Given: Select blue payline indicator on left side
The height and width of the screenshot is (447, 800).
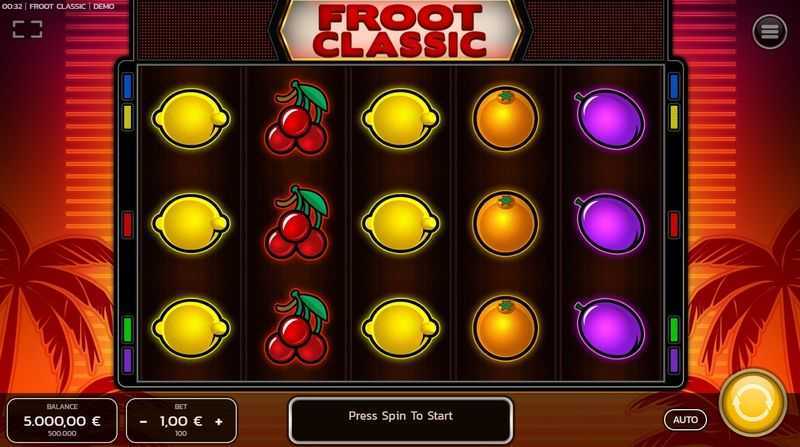Looking at the screenshot, I should point(128,86).
